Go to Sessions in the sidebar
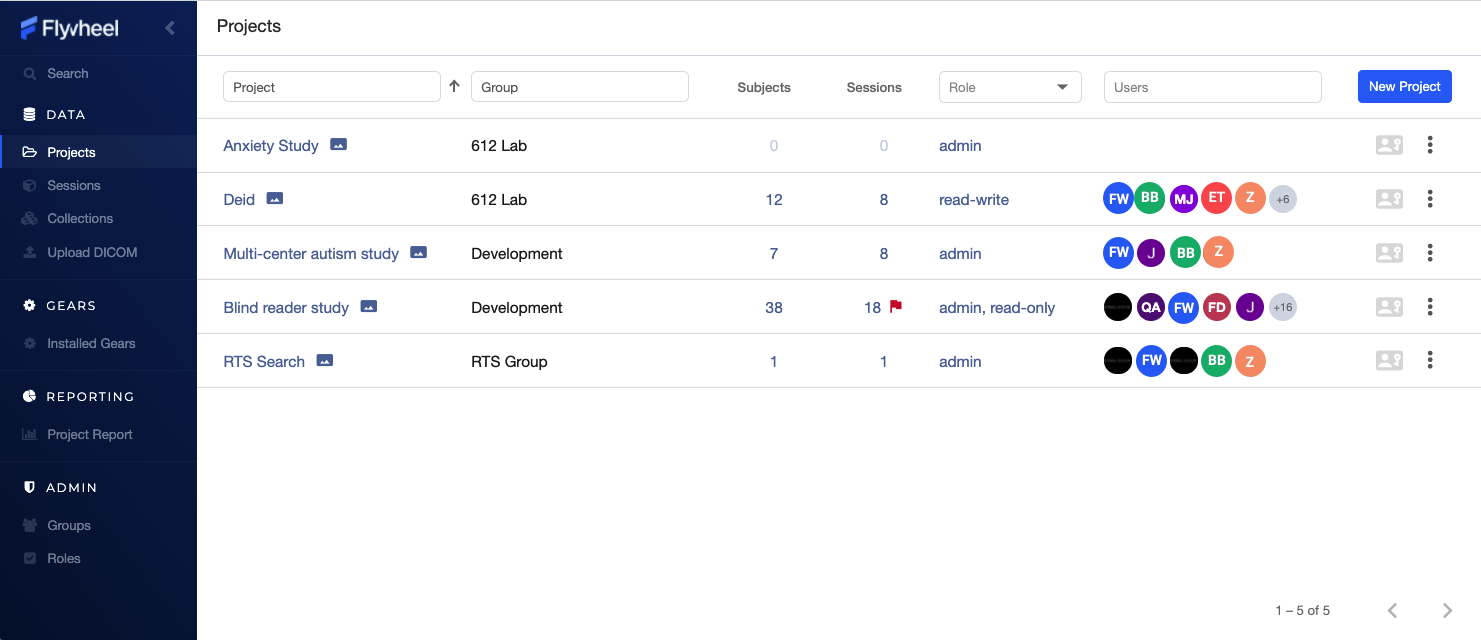The image size is (1481, 640). pos(74,185)
